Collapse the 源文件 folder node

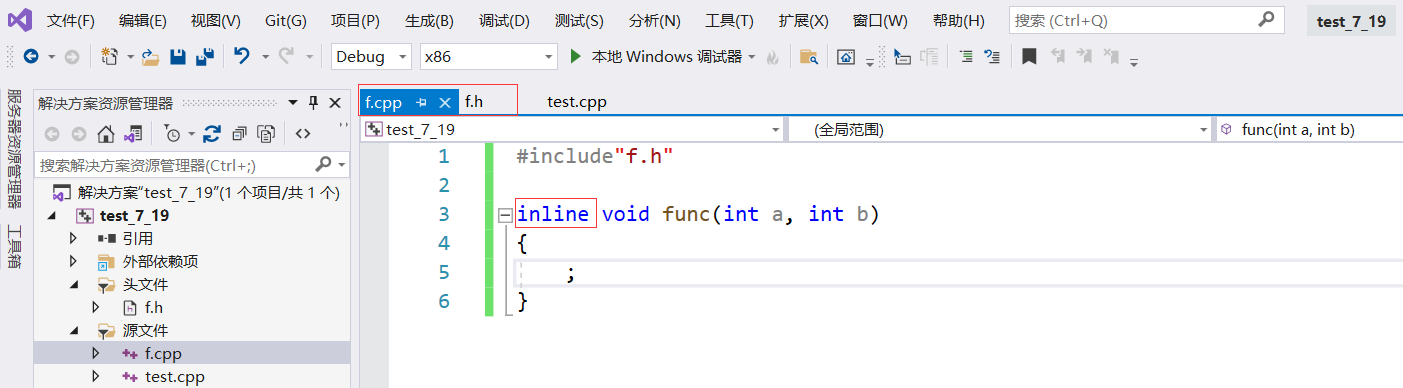(x=73, y=330)
